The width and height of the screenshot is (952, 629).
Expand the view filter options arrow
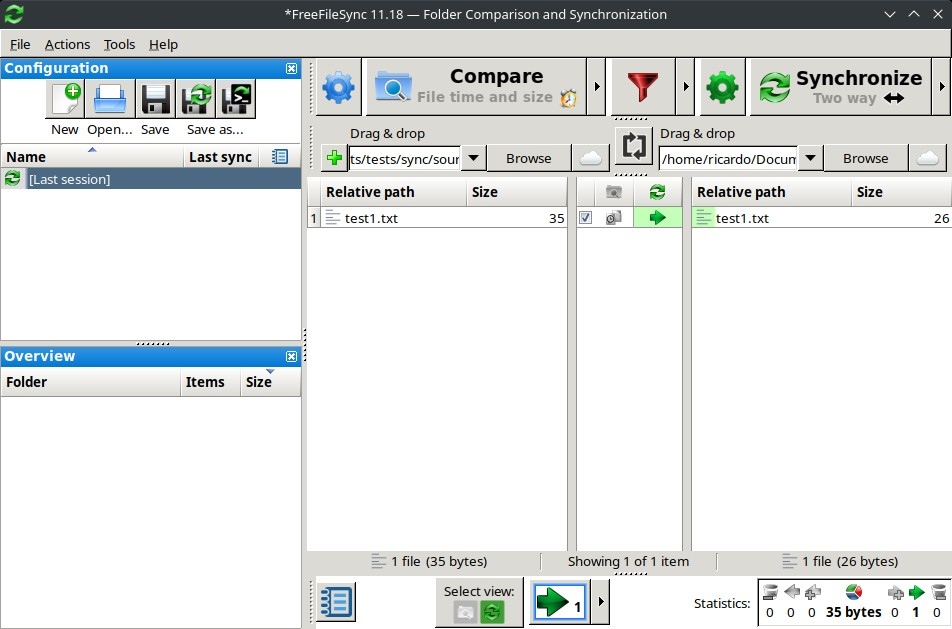click(601, 602)
